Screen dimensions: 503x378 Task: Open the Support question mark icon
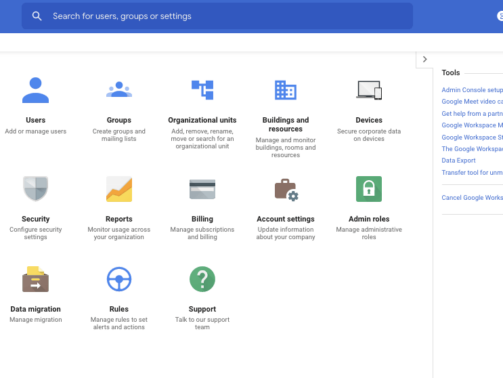pos(202,279)
